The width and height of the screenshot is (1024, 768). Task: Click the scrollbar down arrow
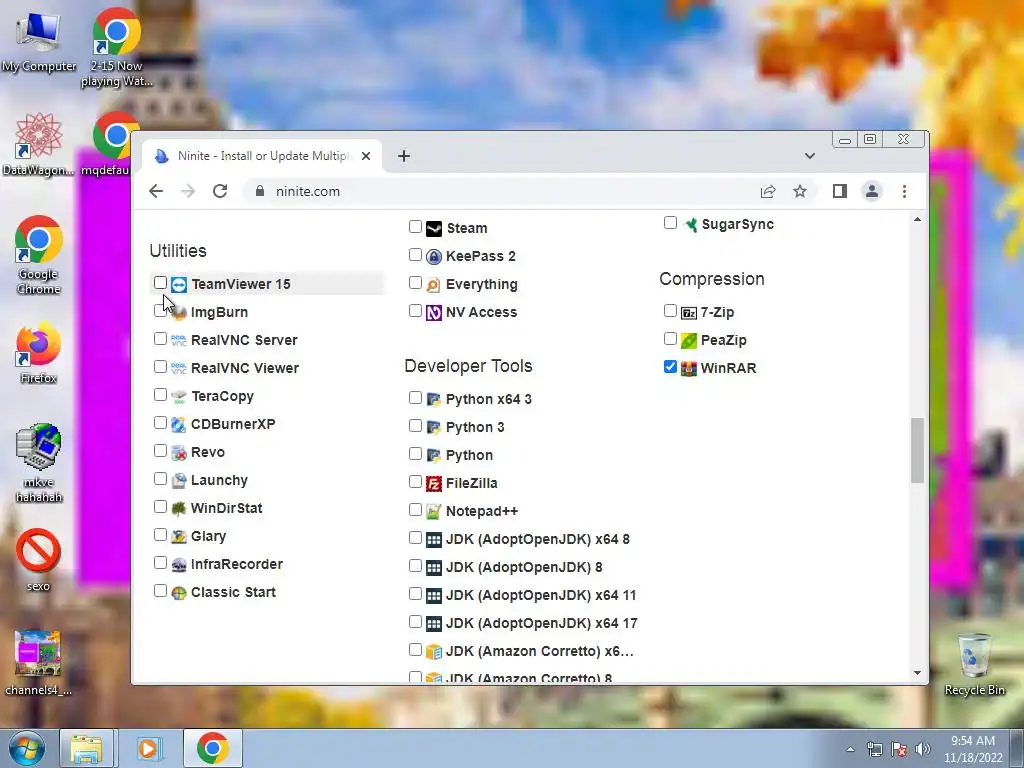pyautogui.click(x=918, y=673)
